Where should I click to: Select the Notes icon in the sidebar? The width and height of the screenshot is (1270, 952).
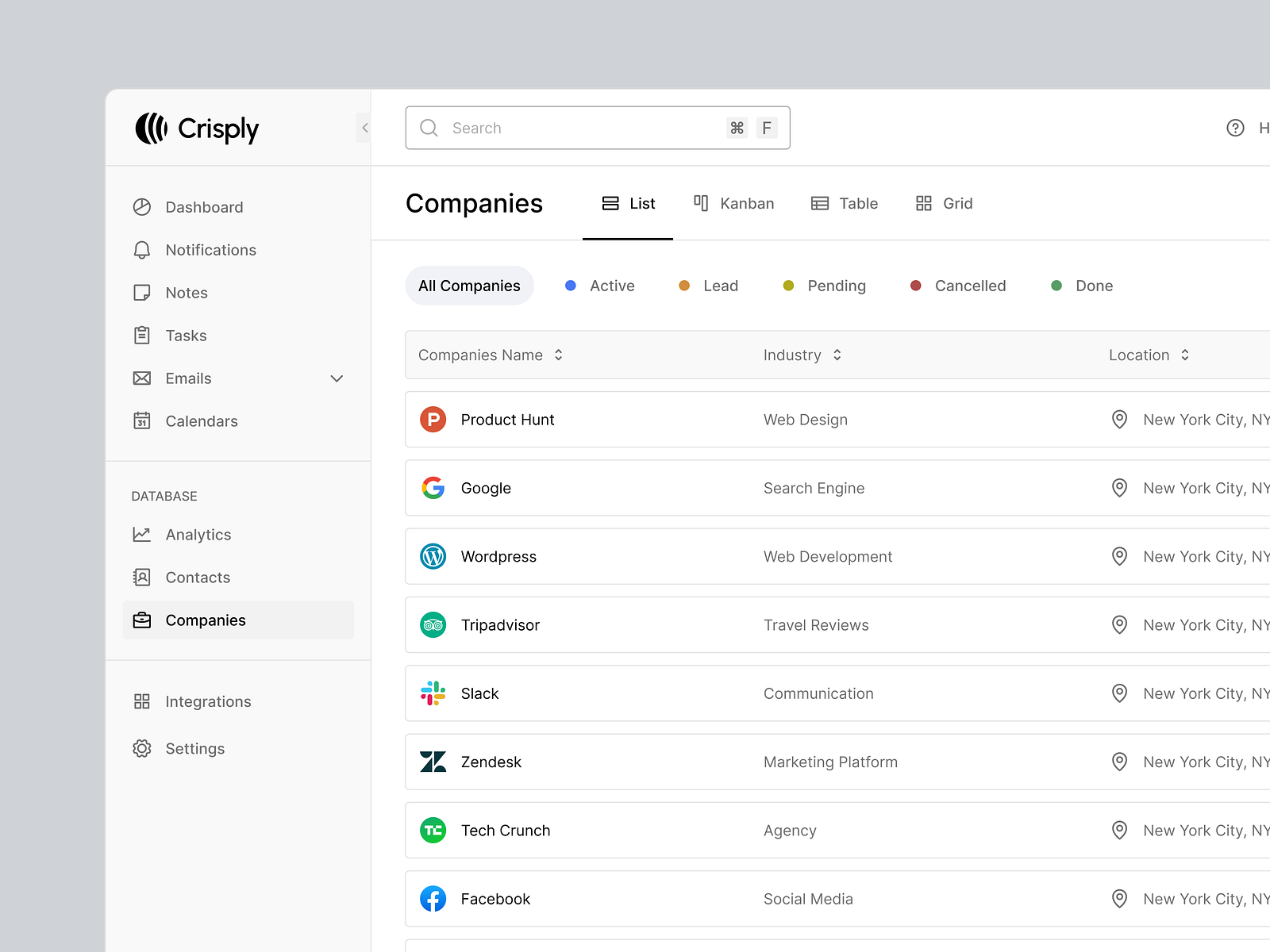pyautogui.click(x=142, y=293)
